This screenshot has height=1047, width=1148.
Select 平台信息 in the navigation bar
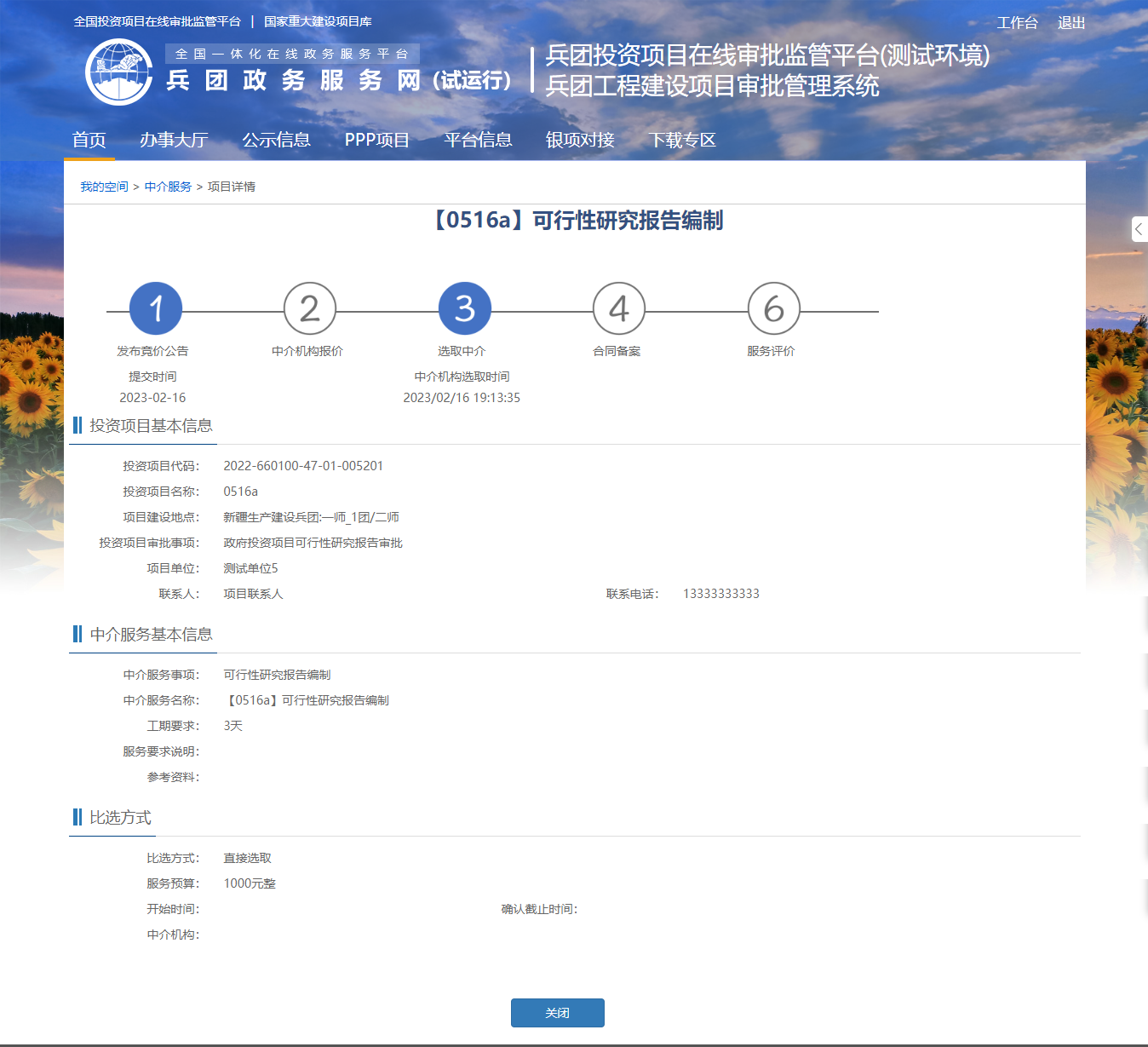click(478, 140)
